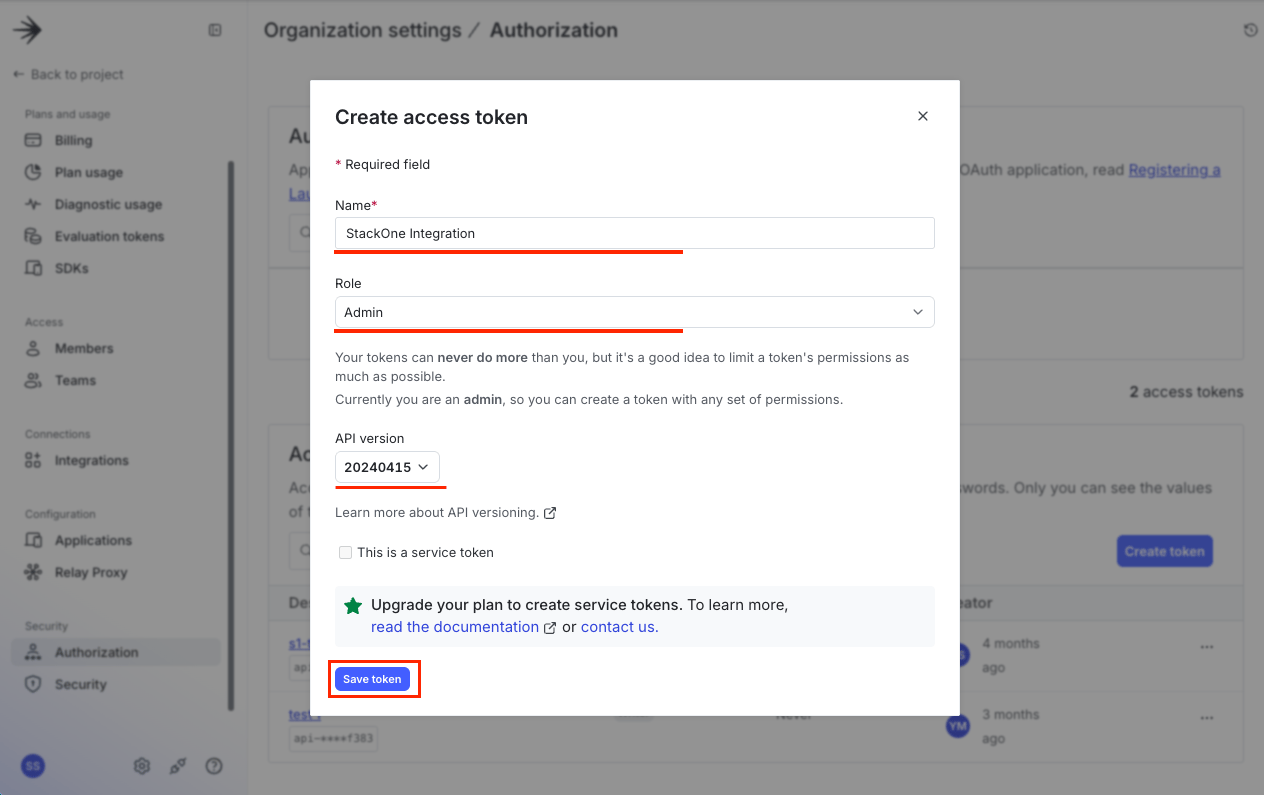Click the rocket icon at sidebar bottom

click(x=178, y=766)
